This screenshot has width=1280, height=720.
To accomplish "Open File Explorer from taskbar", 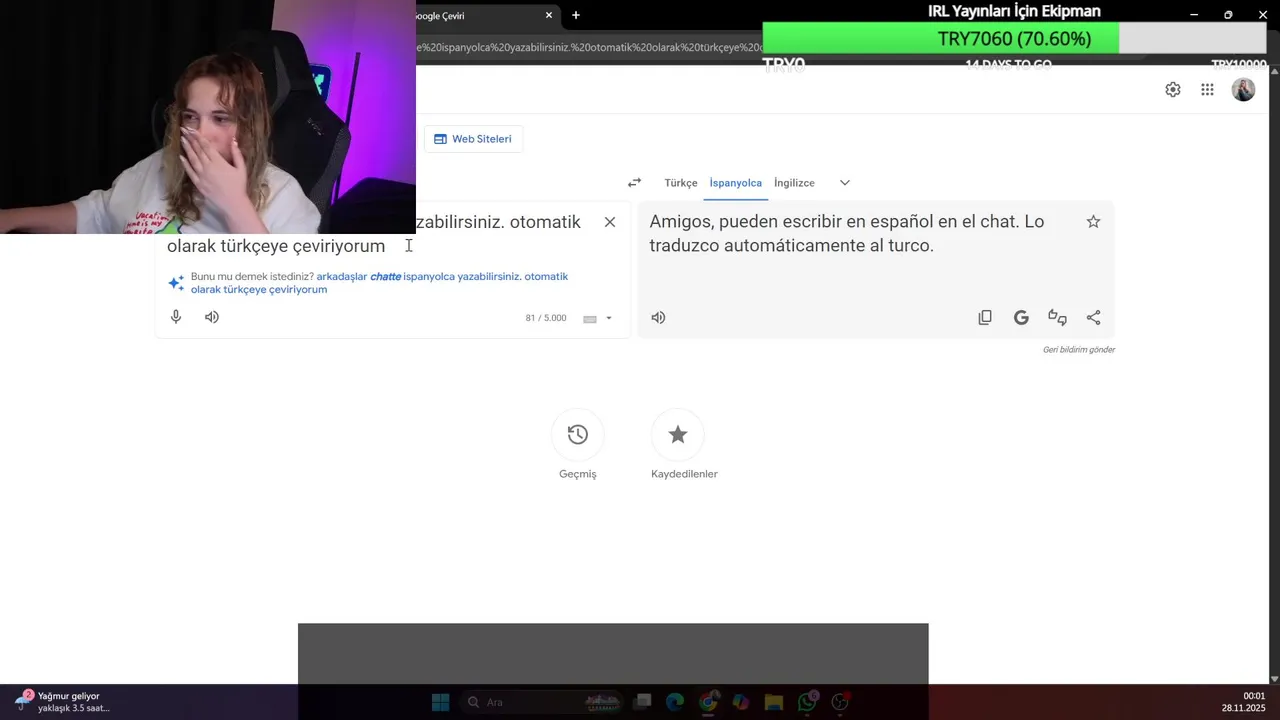I will pyautogui.click(x=773, y=702).
